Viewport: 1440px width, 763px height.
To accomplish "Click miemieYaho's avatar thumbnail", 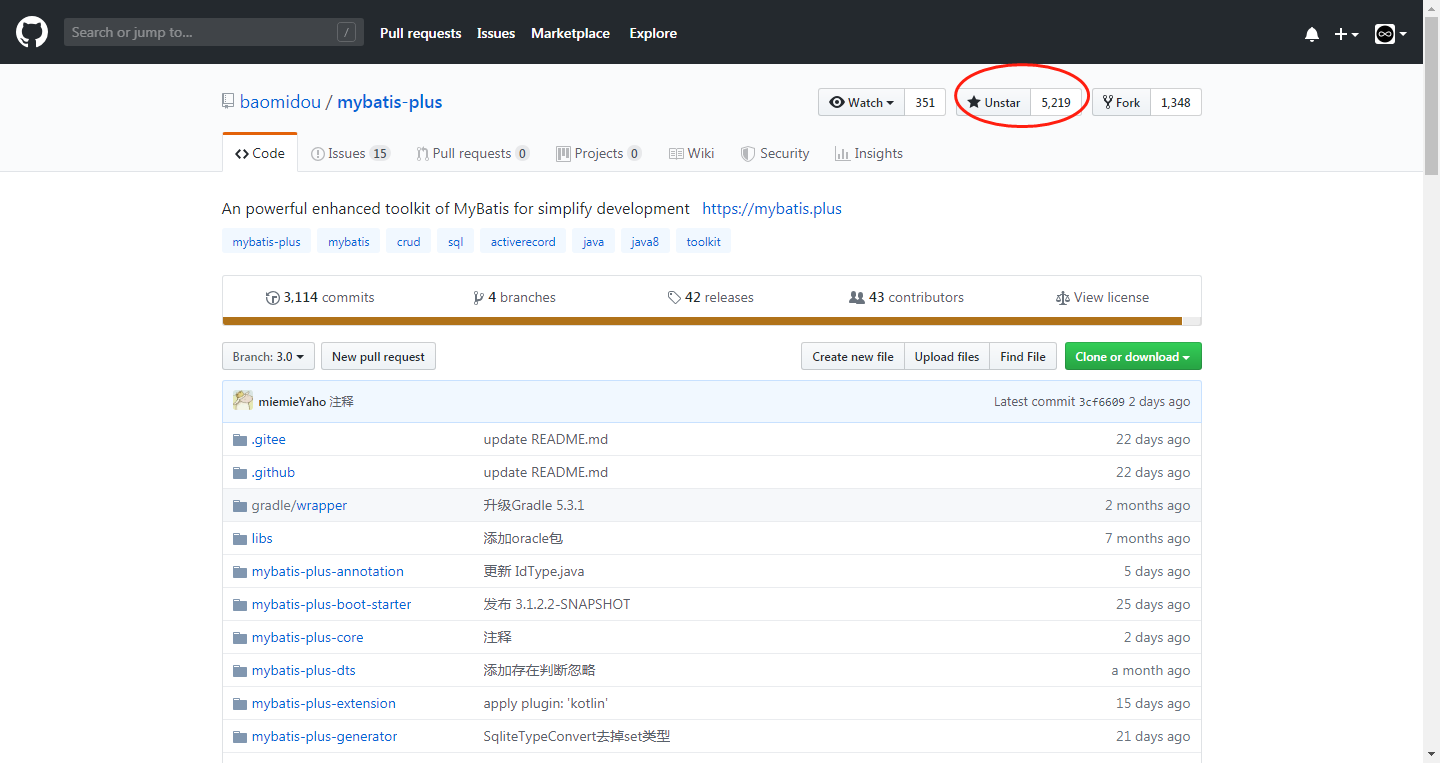I will (243, 401).
